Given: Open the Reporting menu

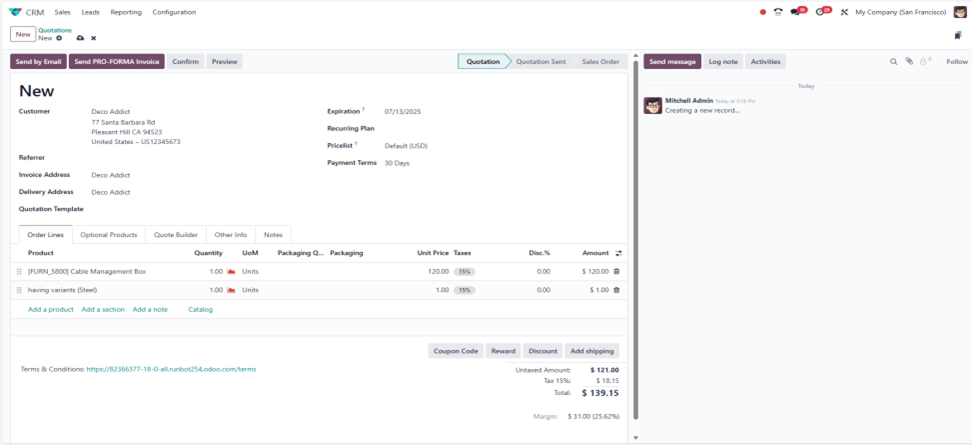Looking at the screenshot, I should point(126,12).
